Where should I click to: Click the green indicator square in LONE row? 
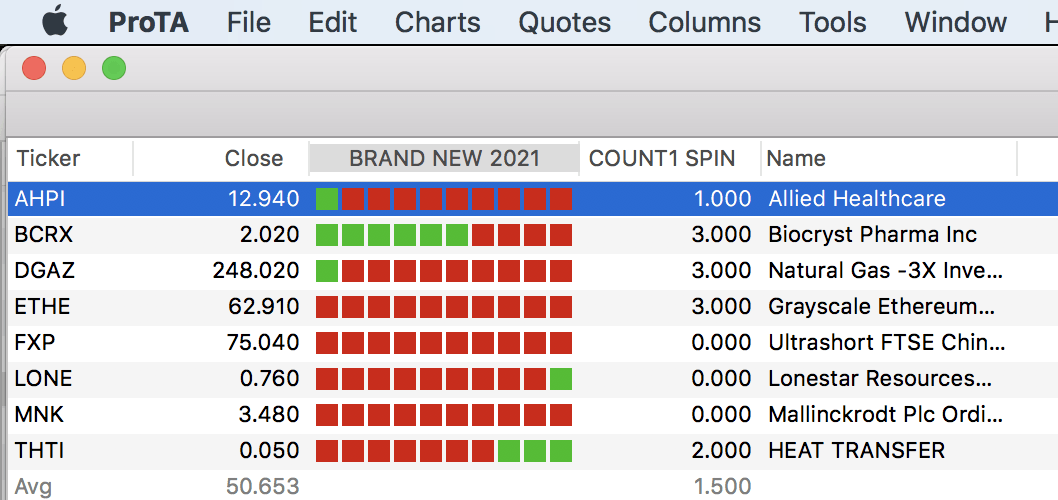[x=561, y=379]
